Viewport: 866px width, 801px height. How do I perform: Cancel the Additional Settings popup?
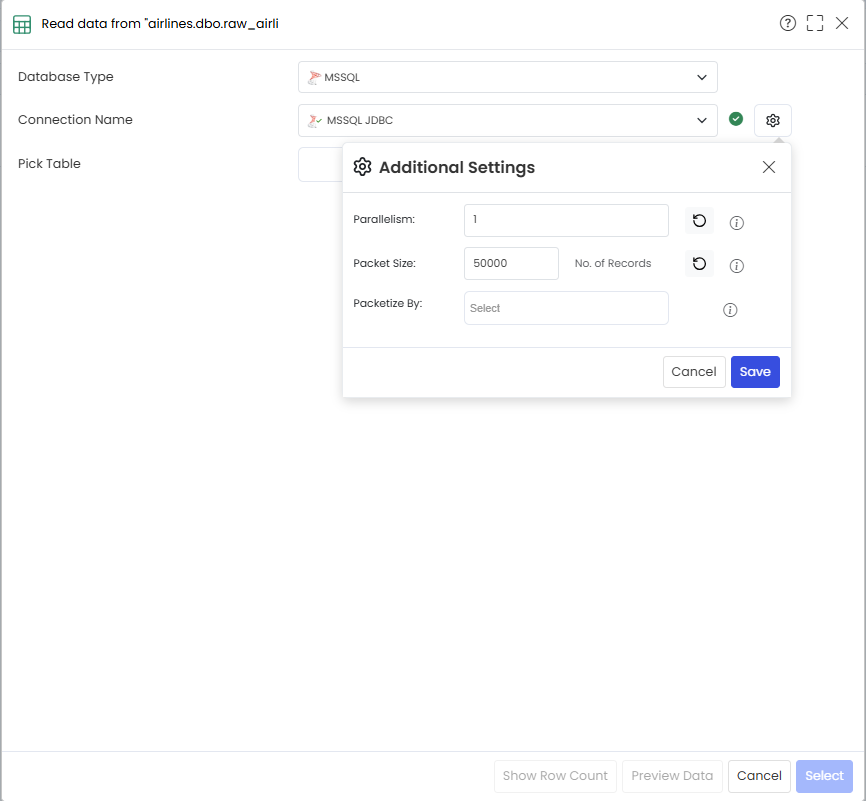(694, 372)
